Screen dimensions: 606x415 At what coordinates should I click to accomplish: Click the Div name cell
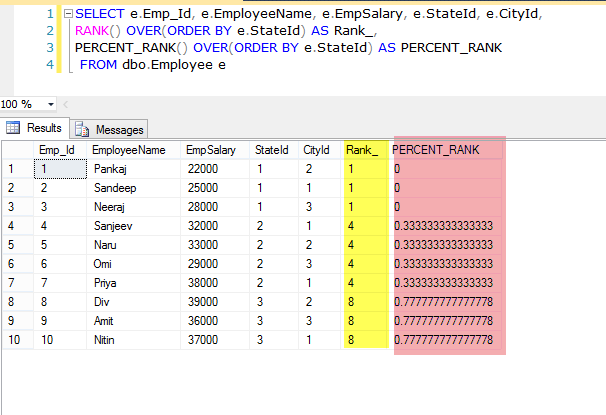133,302
